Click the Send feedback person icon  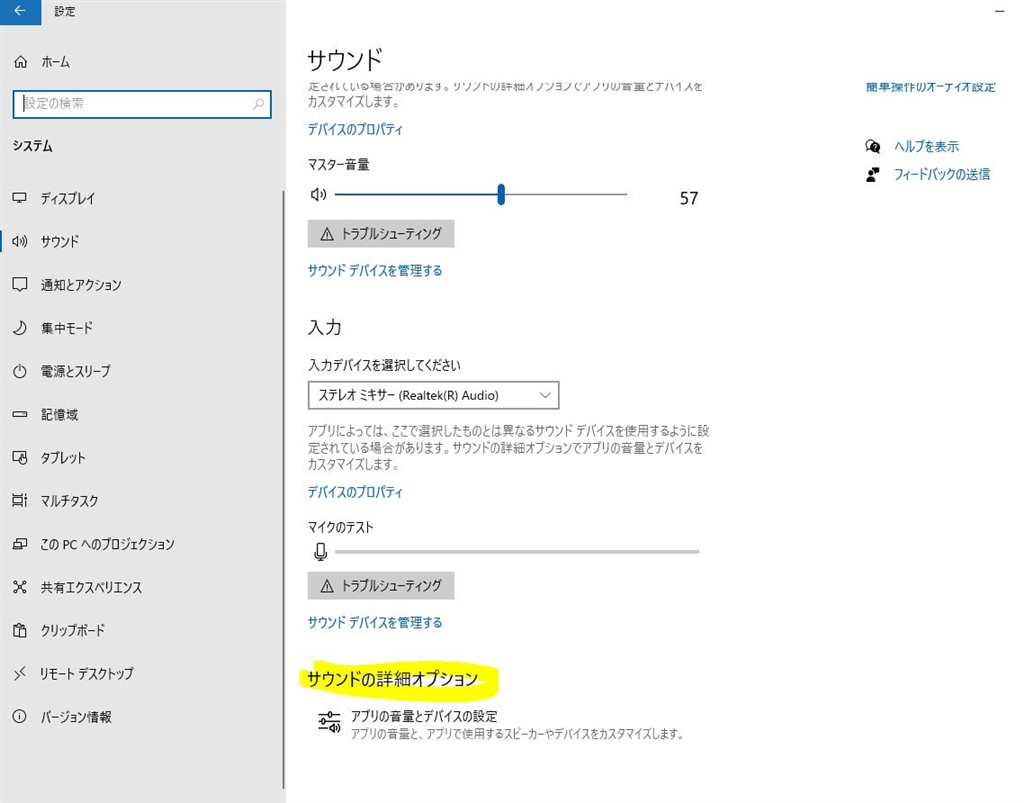click(x=872, y=174)
